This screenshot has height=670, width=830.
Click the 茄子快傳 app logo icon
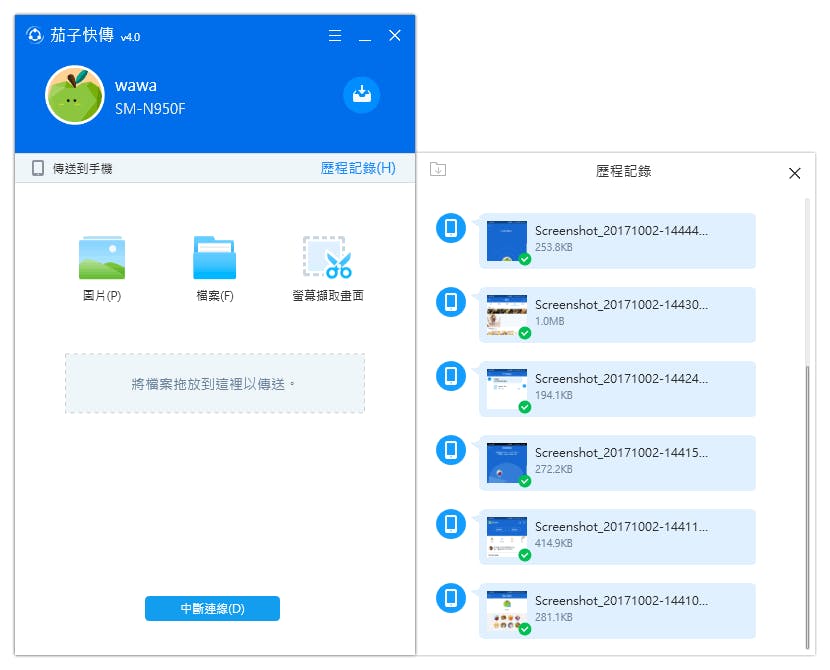pyautogui.click(x=35, y=35)
